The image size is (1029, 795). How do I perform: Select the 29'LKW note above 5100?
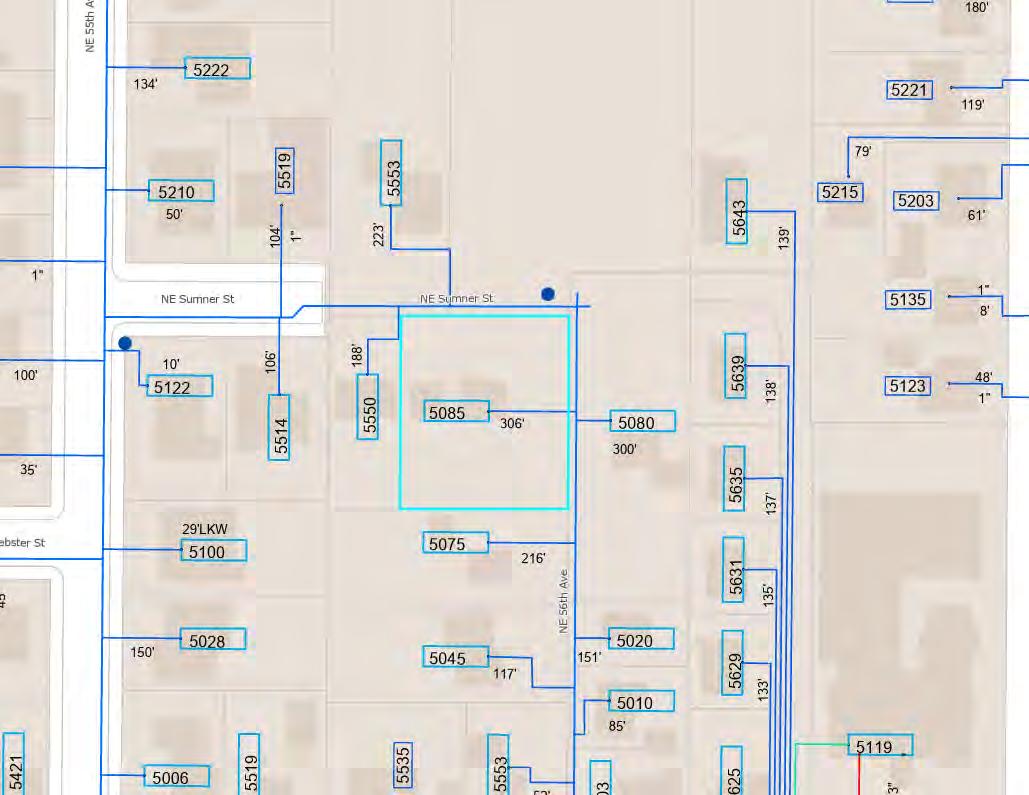(x=205, y=528)
